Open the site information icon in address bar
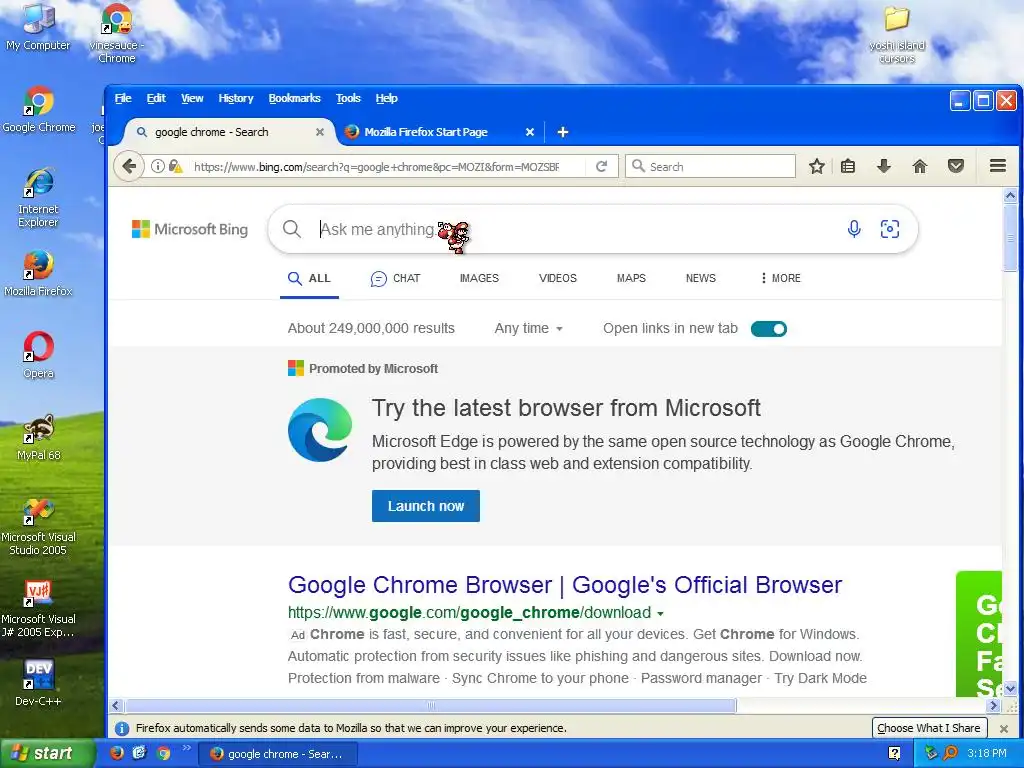 (157, 167)
